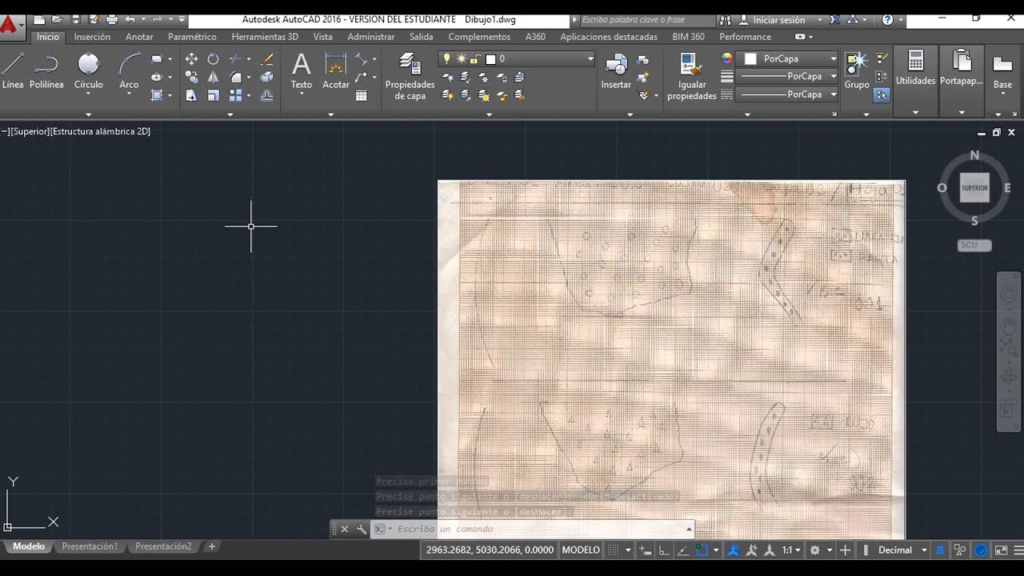Screen dimensions: 1024x576
Task: Open the layer selection dropdown
Action: click(590, 59)
